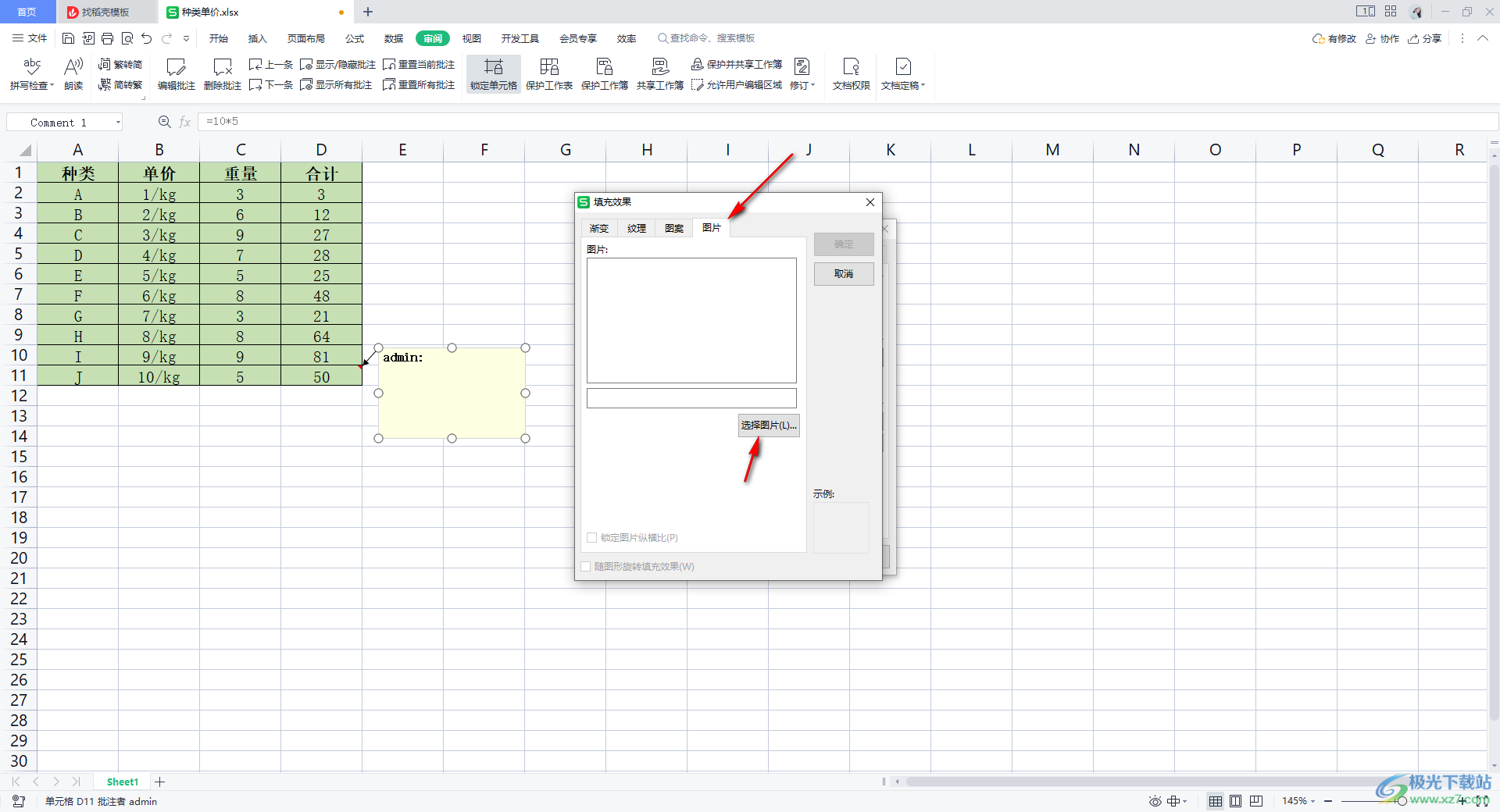
Task: Click the Save icon in quick access toolbar
Action: [x=68, y=38]
